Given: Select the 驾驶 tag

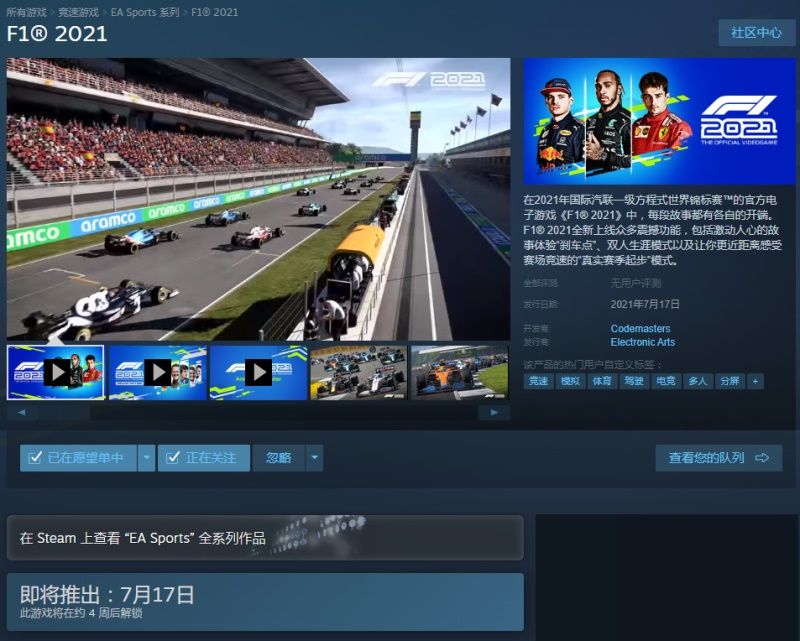Looking at the screenshot, I should (634, 381).
